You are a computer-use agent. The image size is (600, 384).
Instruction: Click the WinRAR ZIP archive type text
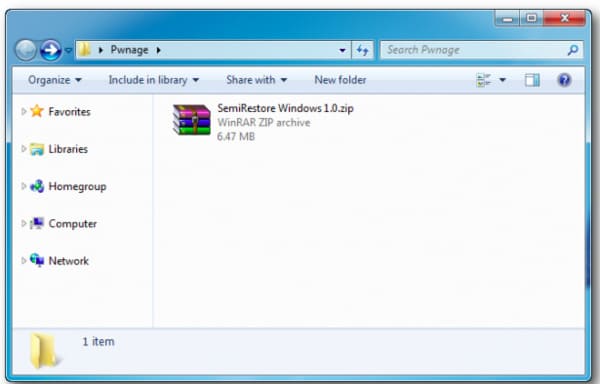[264, 122]
